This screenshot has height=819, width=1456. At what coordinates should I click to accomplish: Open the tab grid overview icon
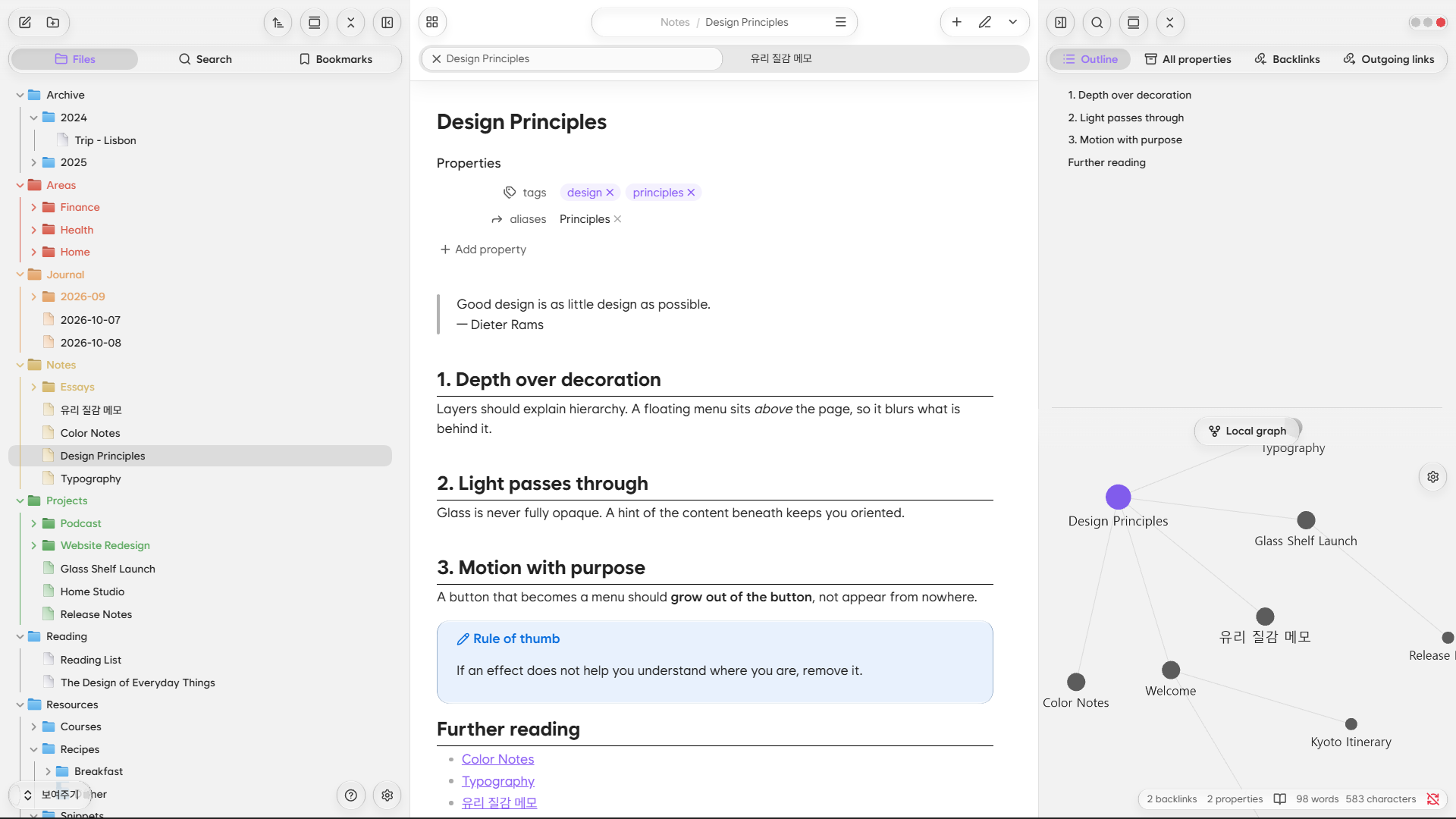click(x=432, y=23)
